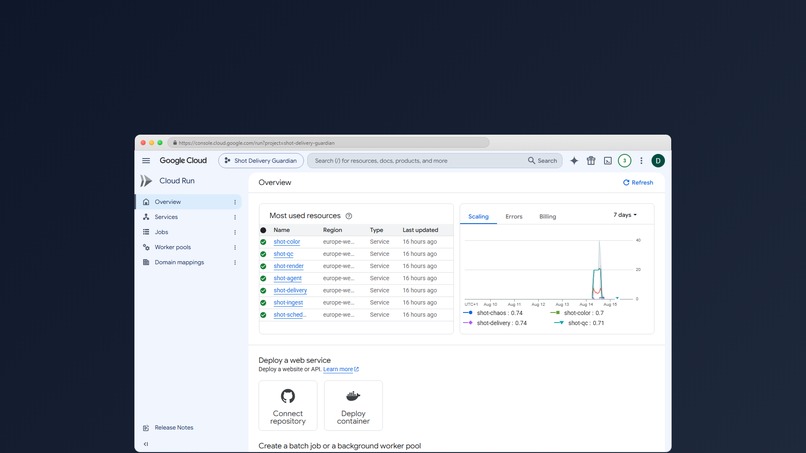Click the Refresh button
This screenshot has width=806, height=453.
[638, 183]
